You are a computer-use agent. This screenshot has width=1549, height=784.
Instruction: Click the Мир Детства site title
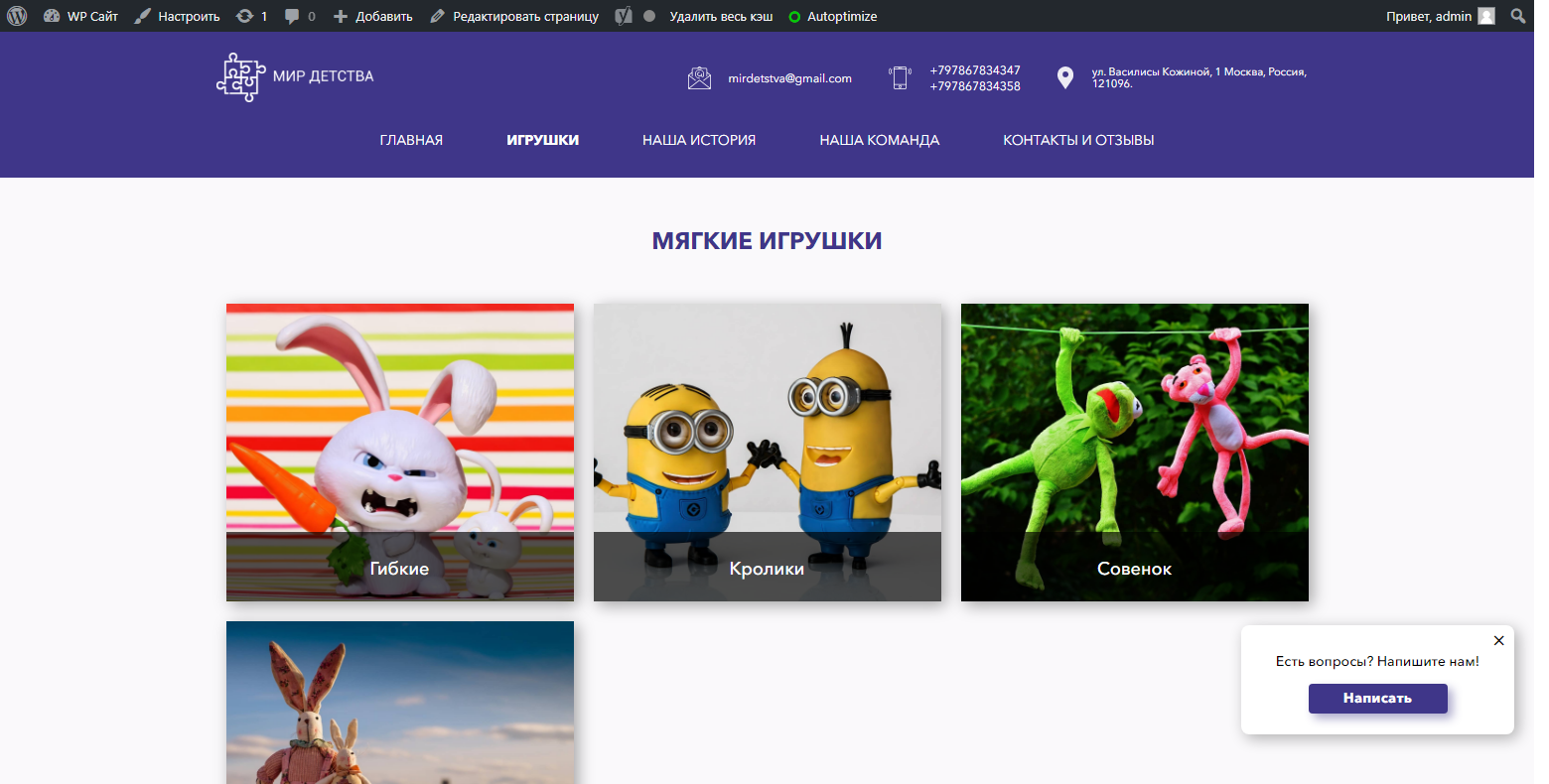[323, 76]
